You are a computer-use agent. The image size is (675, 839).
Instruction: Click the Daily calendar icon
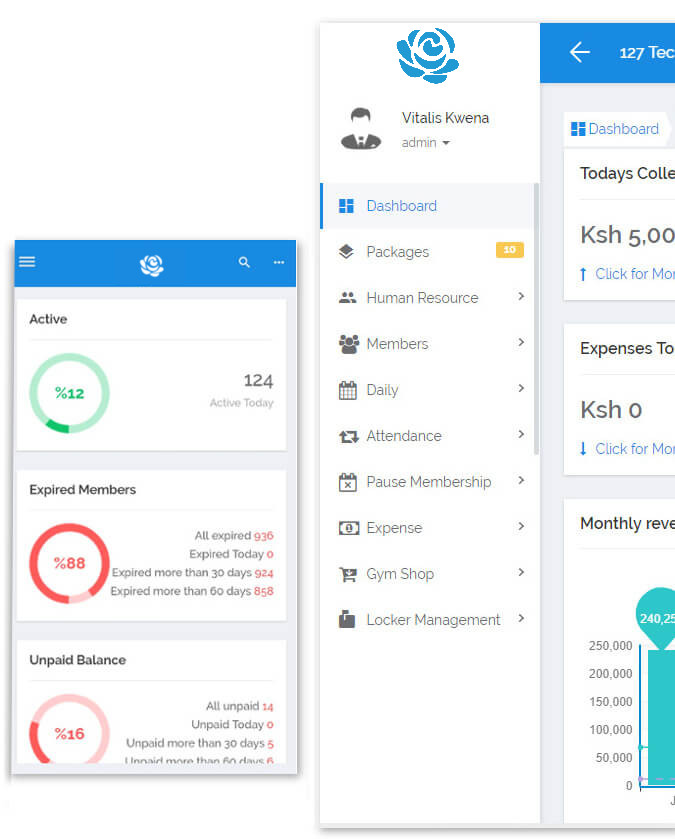click(x=348, y=390)
